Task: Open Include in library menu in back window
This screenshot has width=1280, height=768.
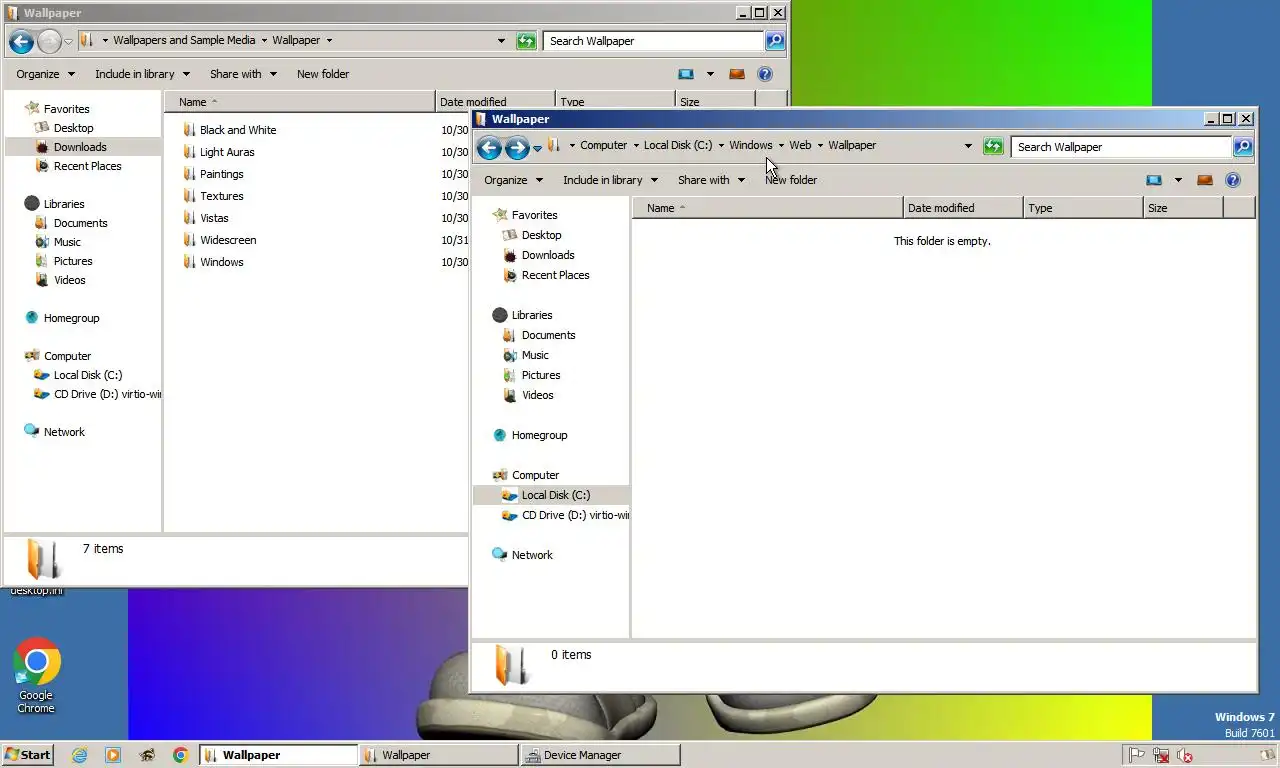Action: pos(142,74)
